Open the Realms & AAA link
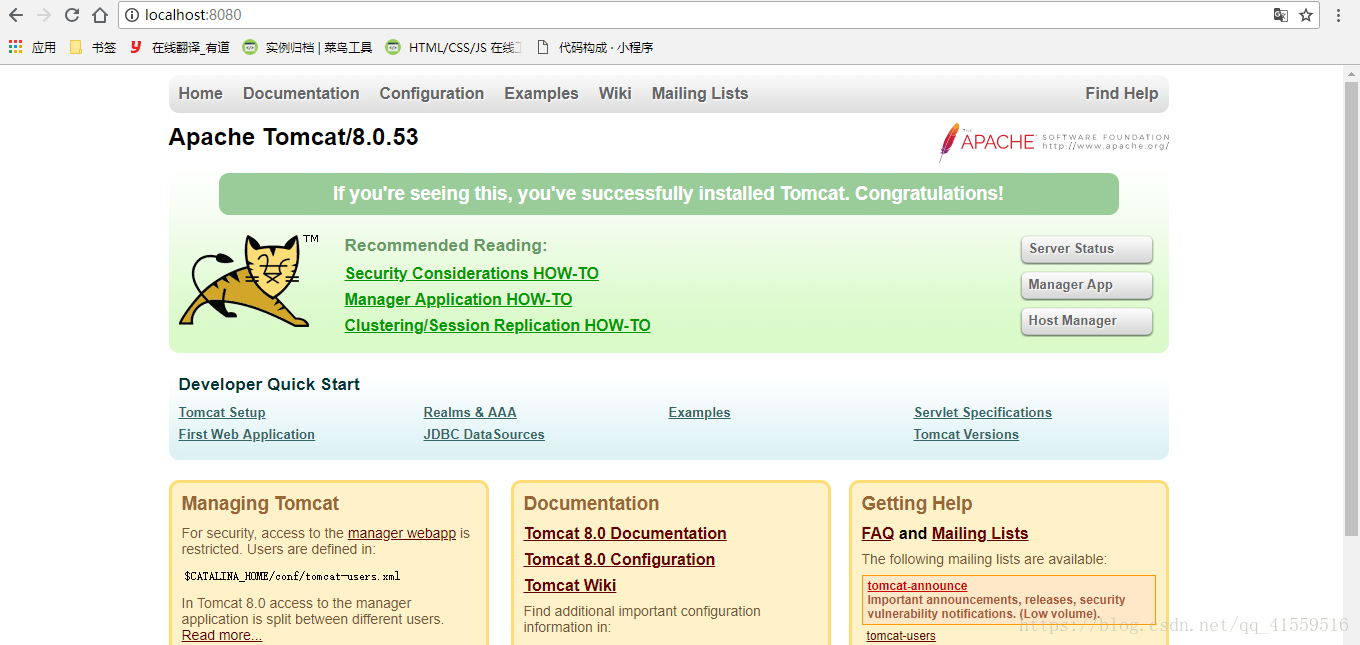This screenshot has height=645, width=1360. tap(470, 413)
